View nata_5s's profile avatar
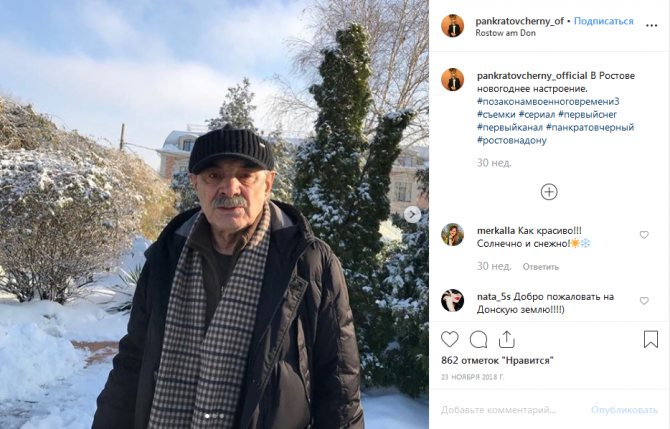 coord(453,300)
